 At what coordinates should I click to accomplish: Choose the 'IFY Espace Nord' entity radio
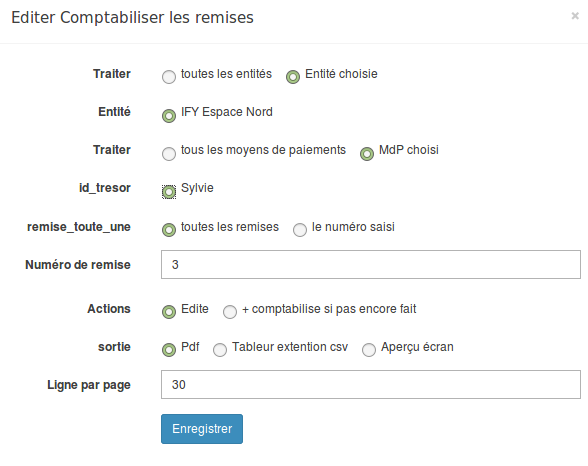point(169,116)
